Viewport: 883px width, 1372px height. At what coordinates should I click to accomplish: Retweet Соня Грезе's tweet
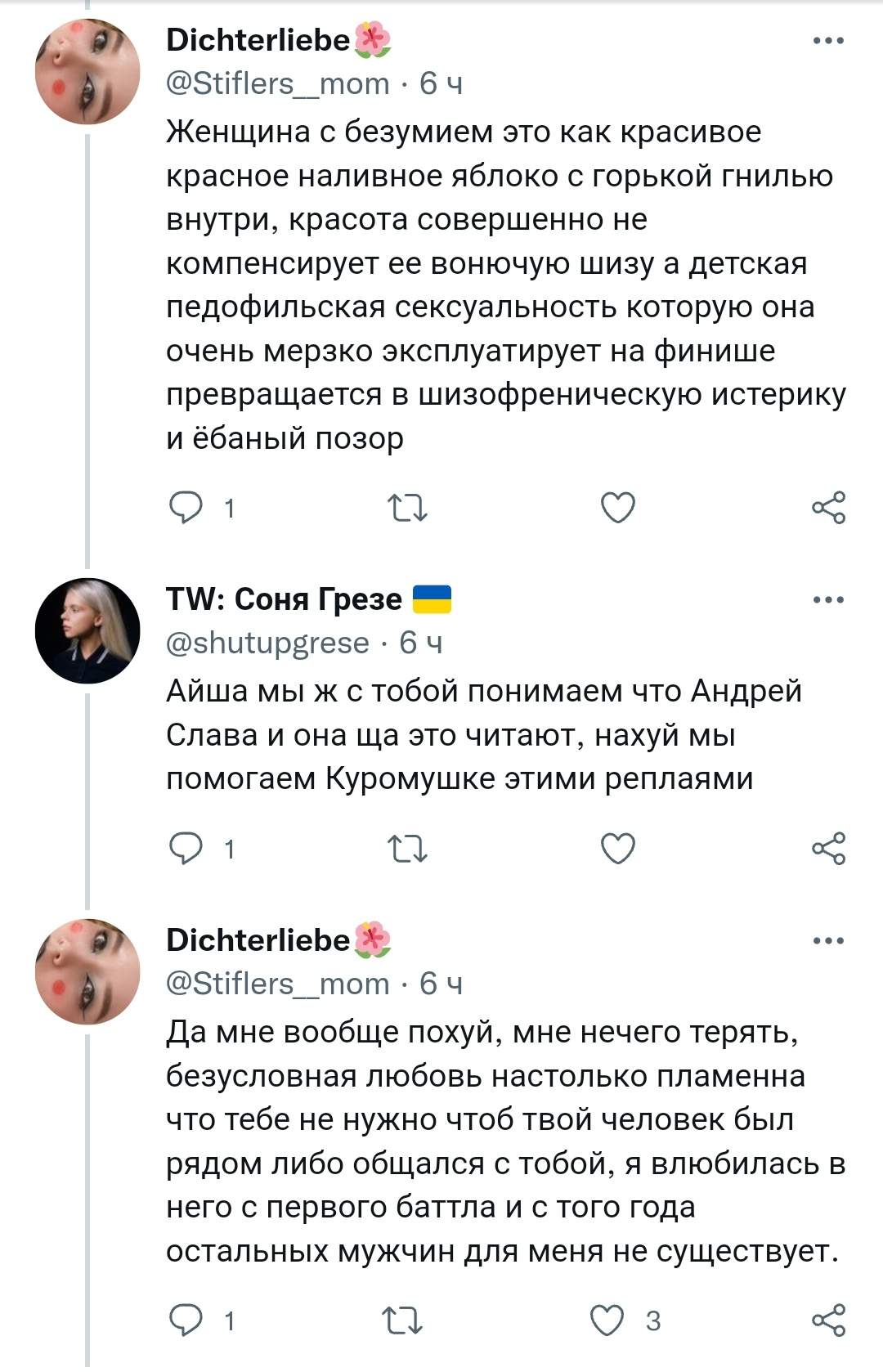click(406, 849)
